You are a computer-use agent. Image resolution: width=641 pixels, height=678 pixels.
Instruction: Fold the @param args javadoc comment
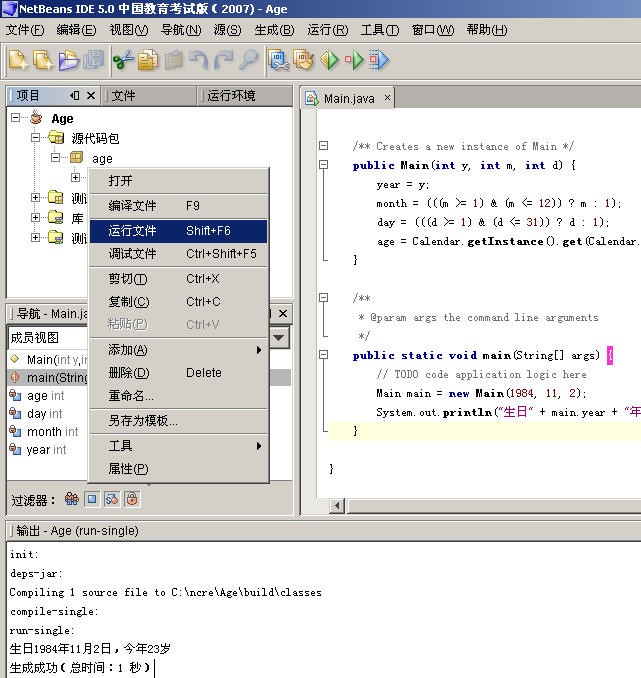click(324, 297)
